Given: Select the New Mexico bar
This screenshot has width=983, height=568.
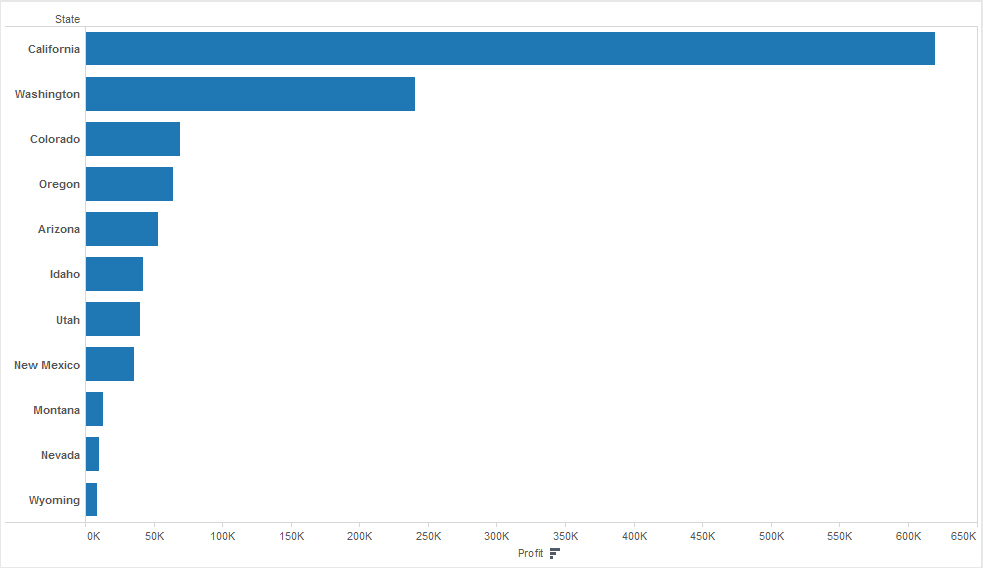Looking at the screenshot, I should (x=110, y=365).
